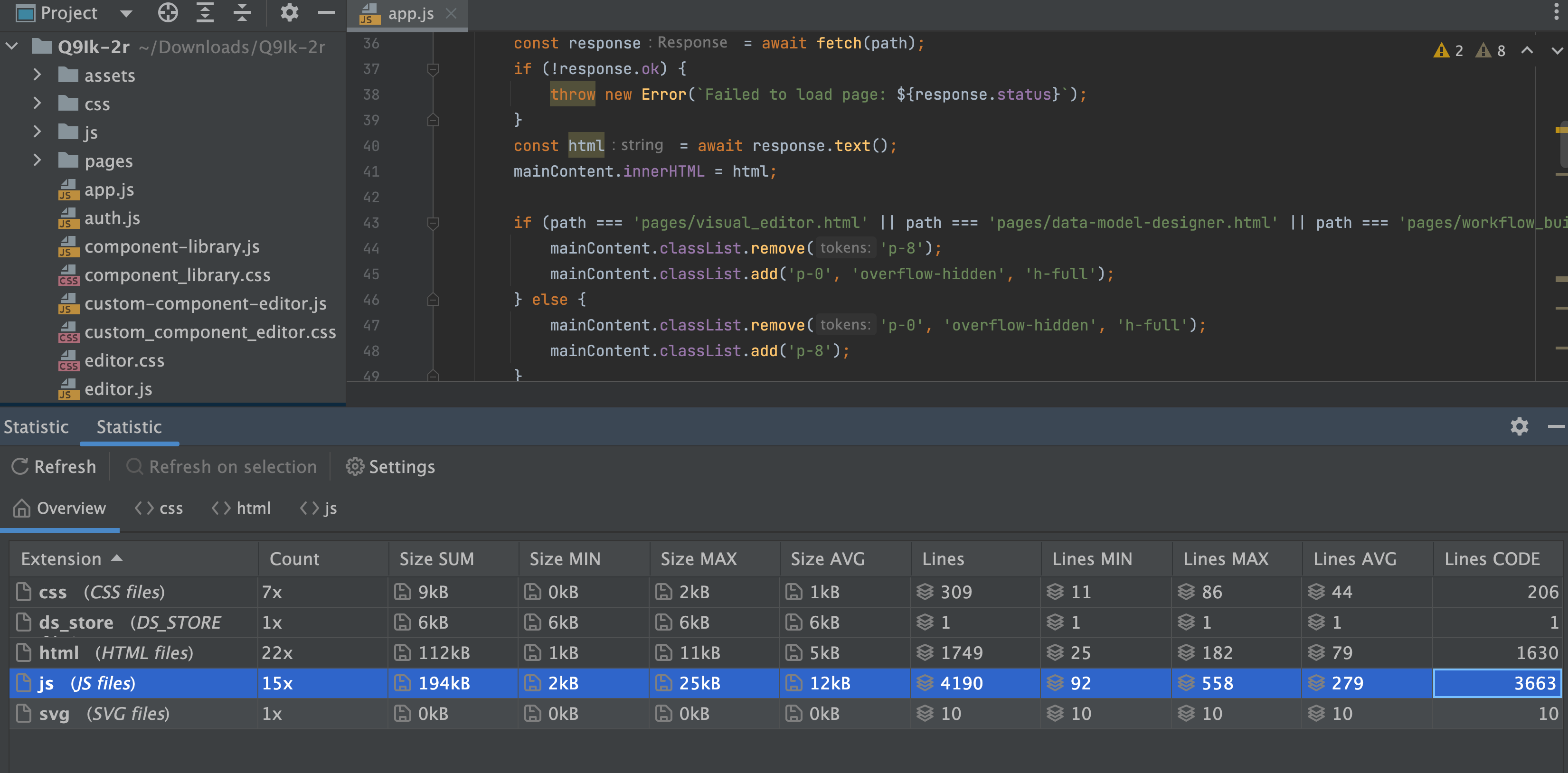Screen dimensions: 1568x773
Task: Open Statistic Settings button
Action: (390, 466)
